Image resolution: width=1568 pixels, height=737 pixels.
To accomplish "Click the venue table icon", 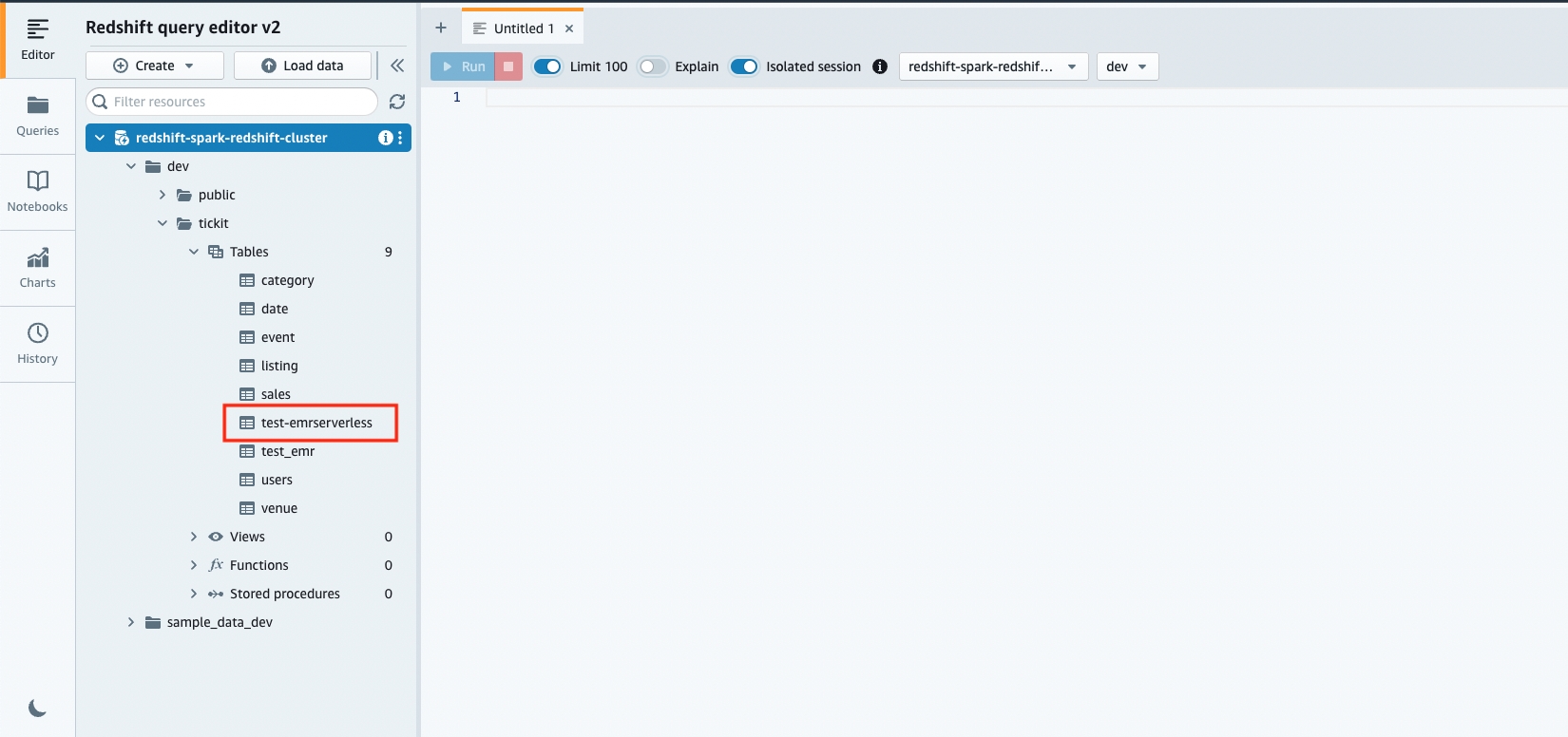I will (247, 508).
